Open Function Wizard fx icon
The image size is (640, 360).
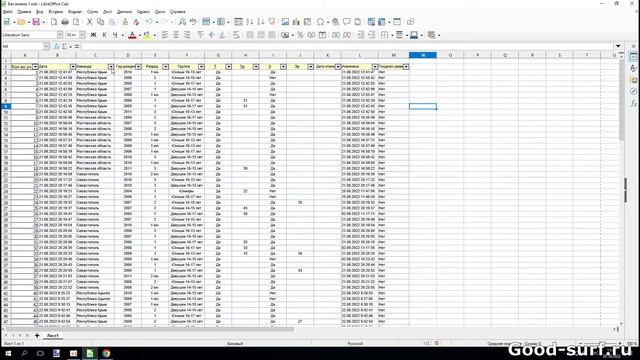point(57,47)
